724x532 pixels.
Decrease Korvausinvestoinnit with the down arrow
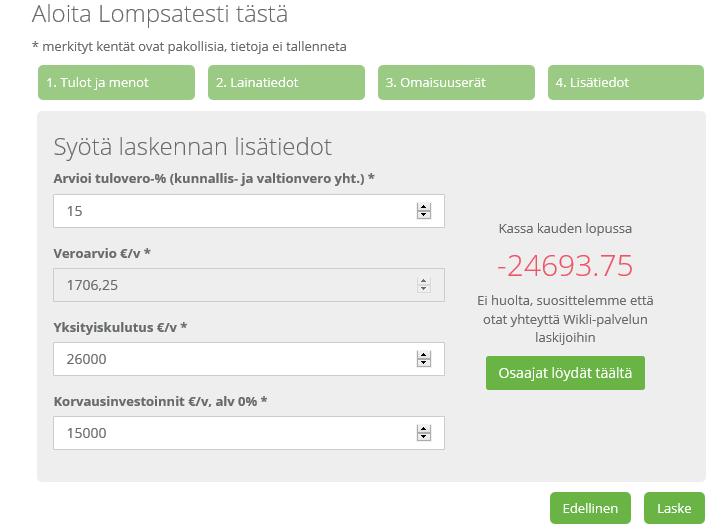[x=423, y=437]
